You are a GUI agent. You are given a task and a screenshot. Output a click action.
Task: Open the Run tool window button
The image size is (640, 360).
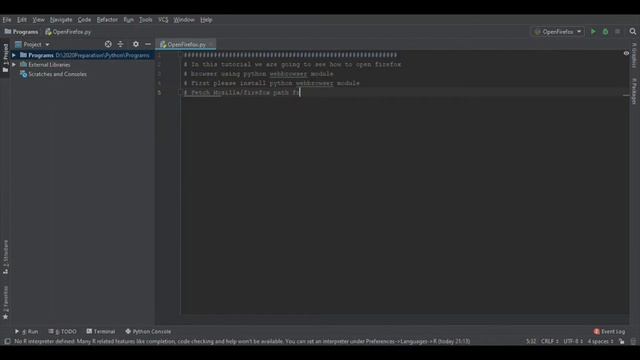coord(27,331)
